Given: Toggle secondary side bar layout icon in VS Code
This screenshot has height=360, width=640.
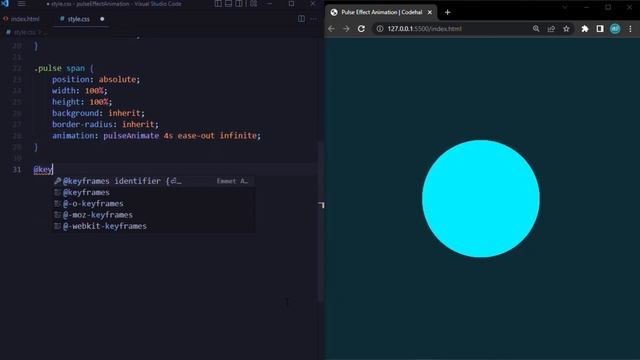Looking at the screenshot, I should point(239,4).
